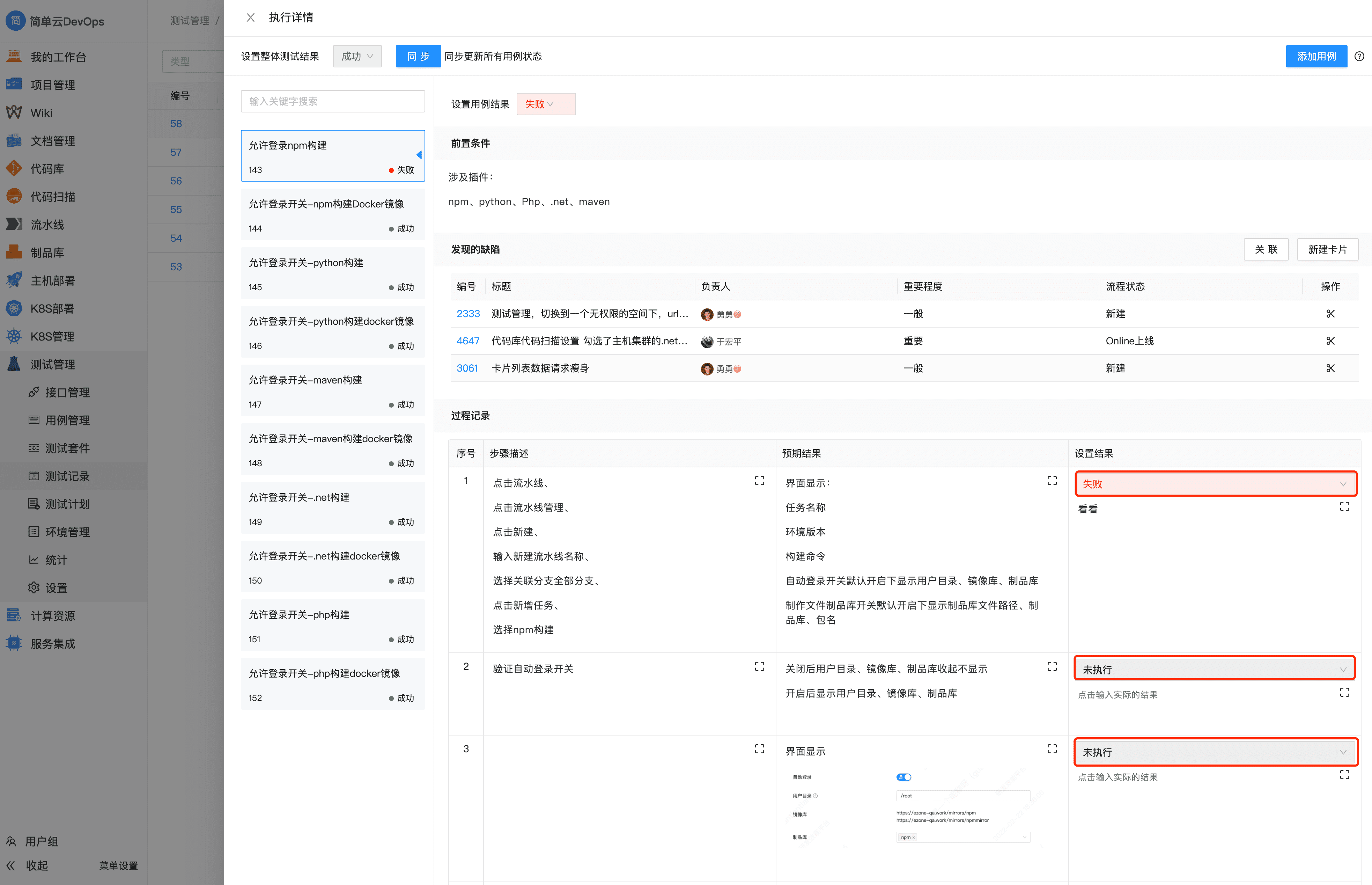Select the 用例管理 menu item
The image size is (1372, 885).
67,420
